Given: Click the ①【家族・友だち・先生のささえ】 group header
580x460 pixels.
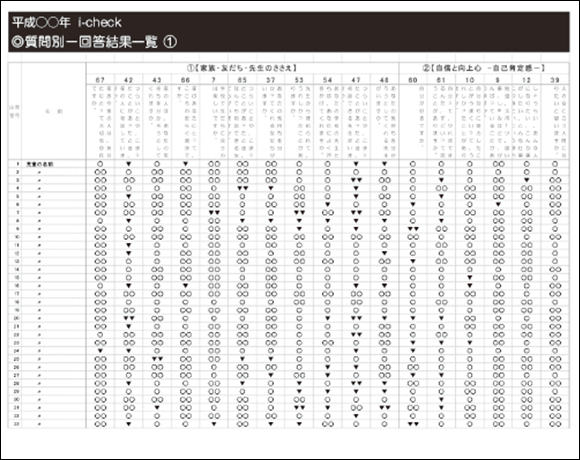Looking at the screenshot, I should 242,68.
